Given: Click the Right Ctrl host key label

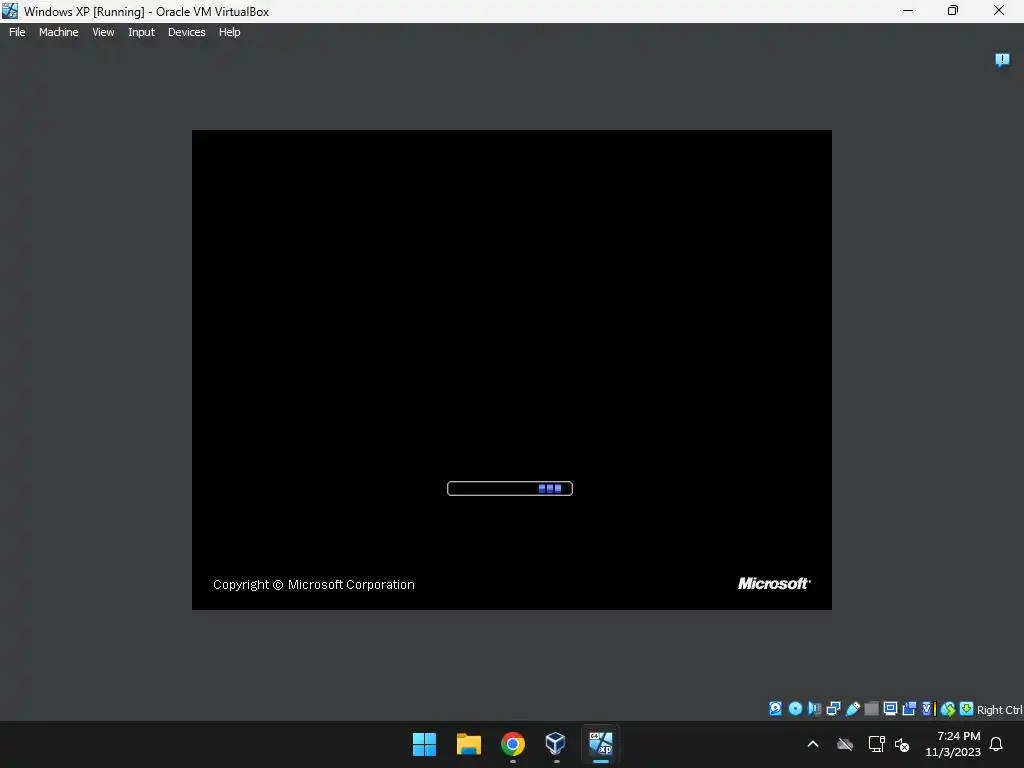Looking at the screenshot, I should [x=999, y=710].
